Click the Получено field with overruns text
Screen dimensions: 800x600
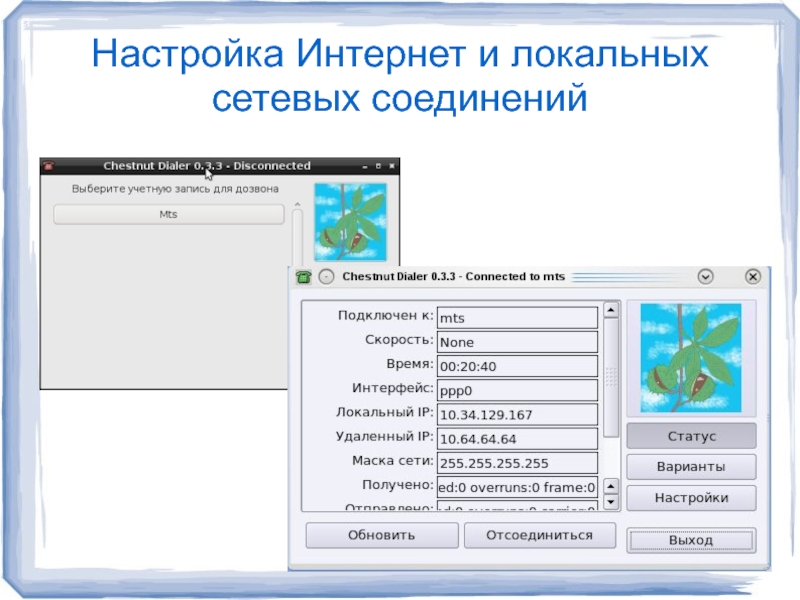tap(517, 487)
